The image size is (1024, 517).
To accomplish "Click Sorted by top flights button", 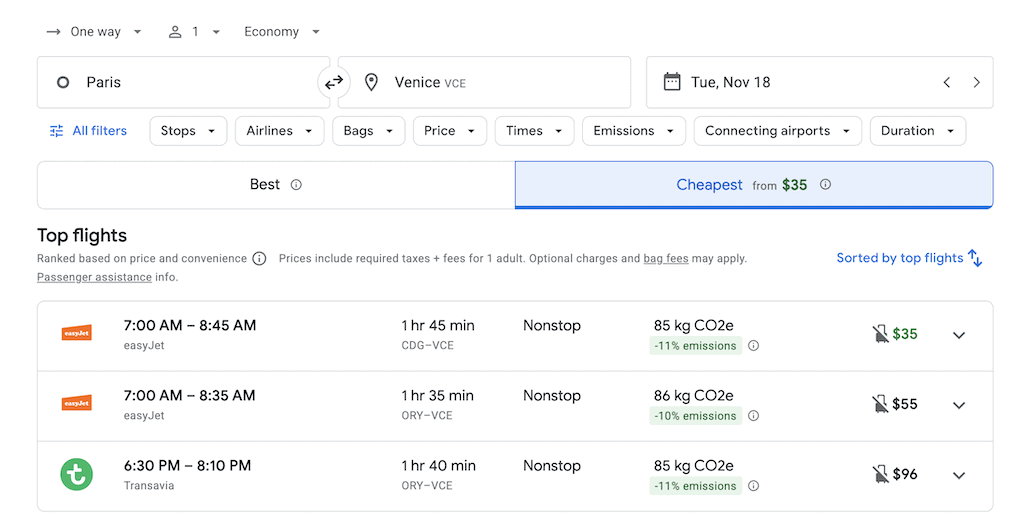I will pos(909,258).
